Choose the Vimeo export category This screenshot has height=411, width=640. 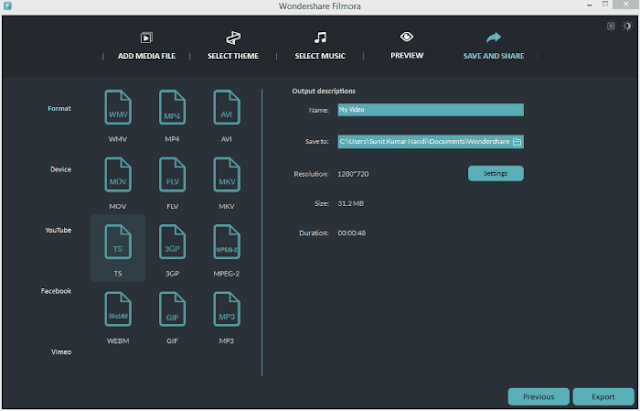click(61, 352)
